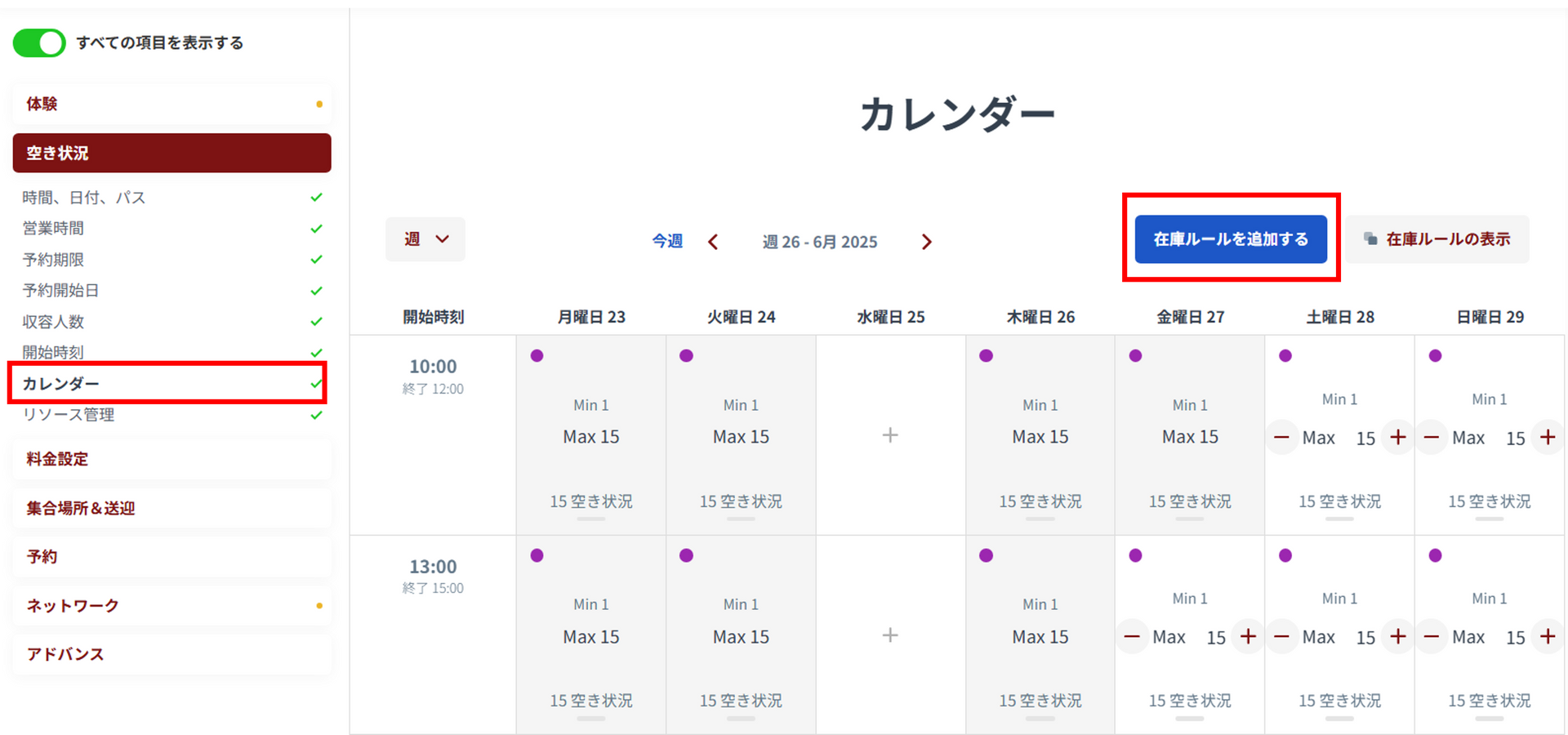Screen dimensions: 1568x735
Task: Increase Max for 土曜日 28 at 10:00
Action: coord(1398,438)
